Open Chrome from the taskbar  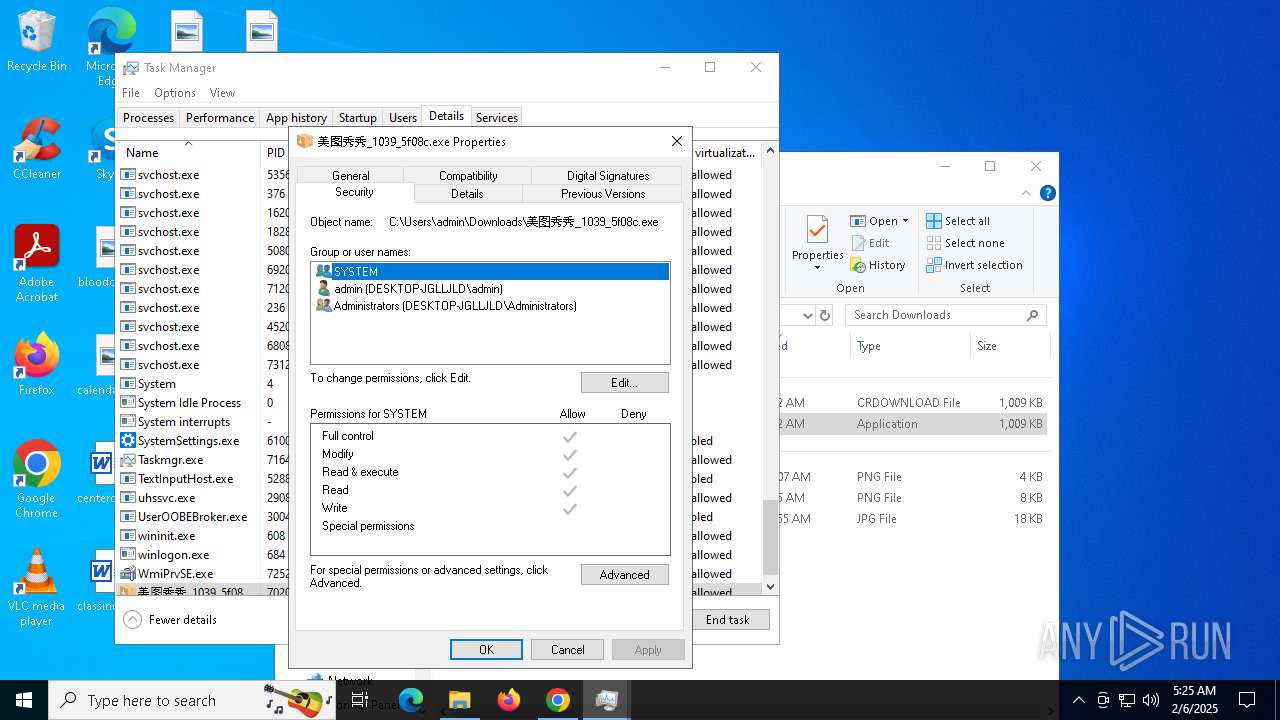558,700
